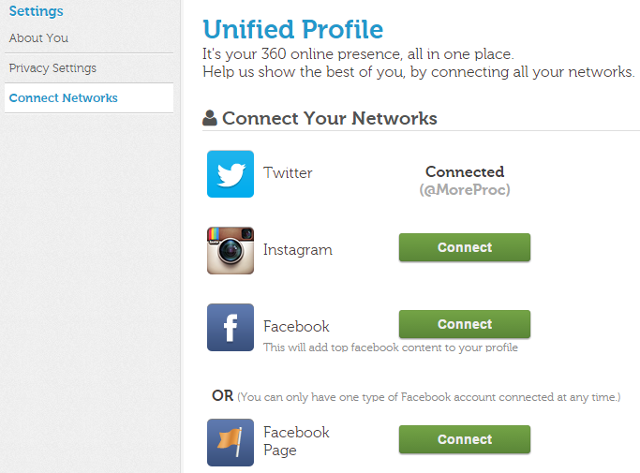Screen dimensions: 640x473
Task: Click the Connected status for Twitter
Action: 464,172
